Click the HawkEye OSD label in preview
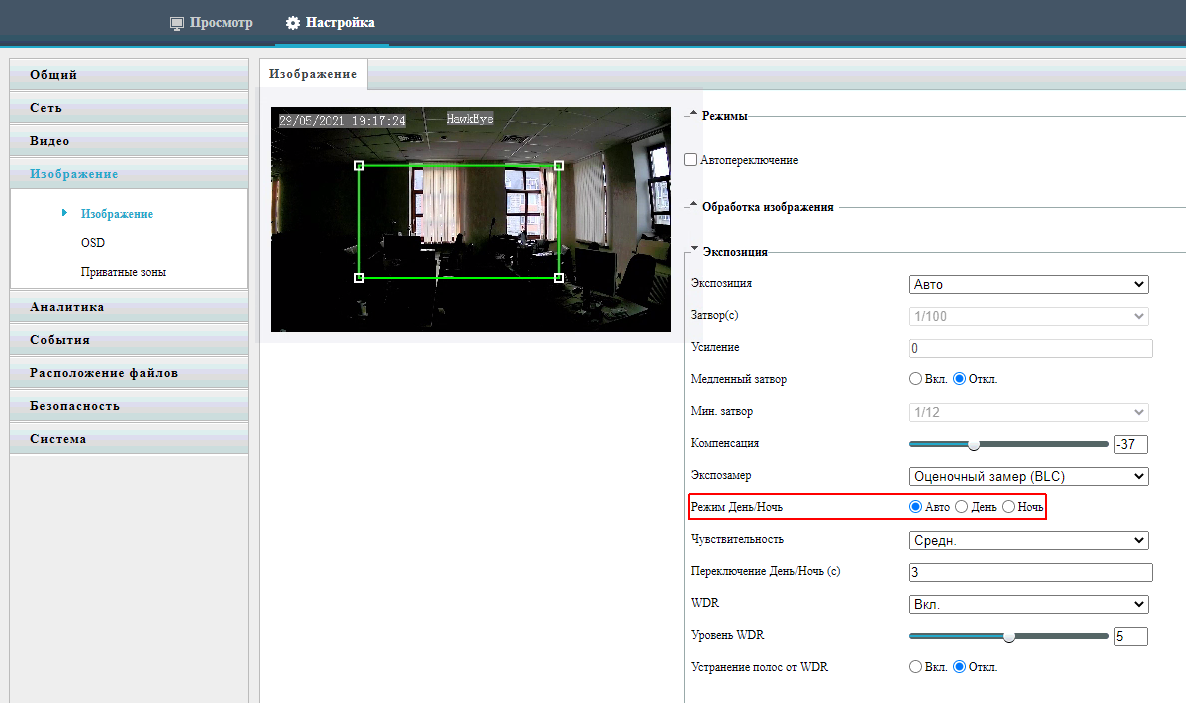 click(470, 119)
